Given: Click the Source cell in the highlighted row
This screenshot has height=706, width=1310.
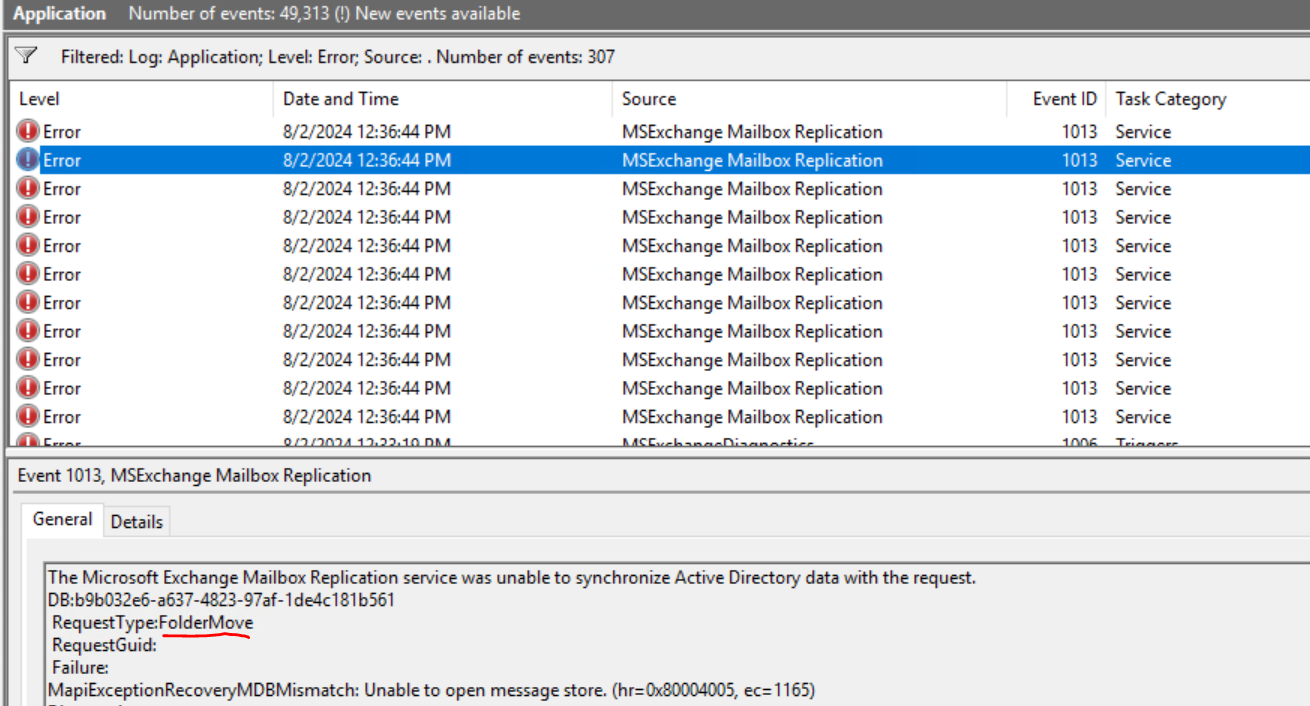Looking at the screenshot, I should [x=752, y=160].
